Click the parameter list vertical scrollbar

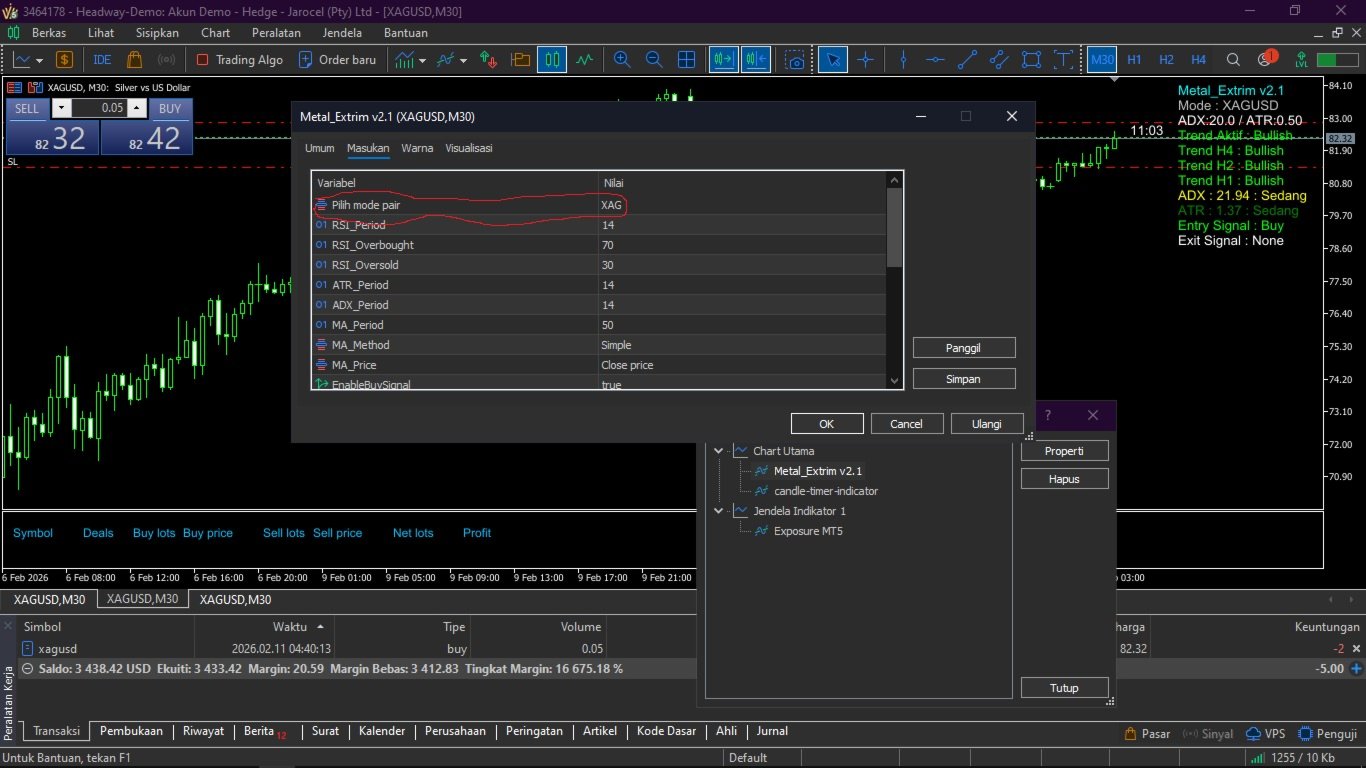point(894,229)
